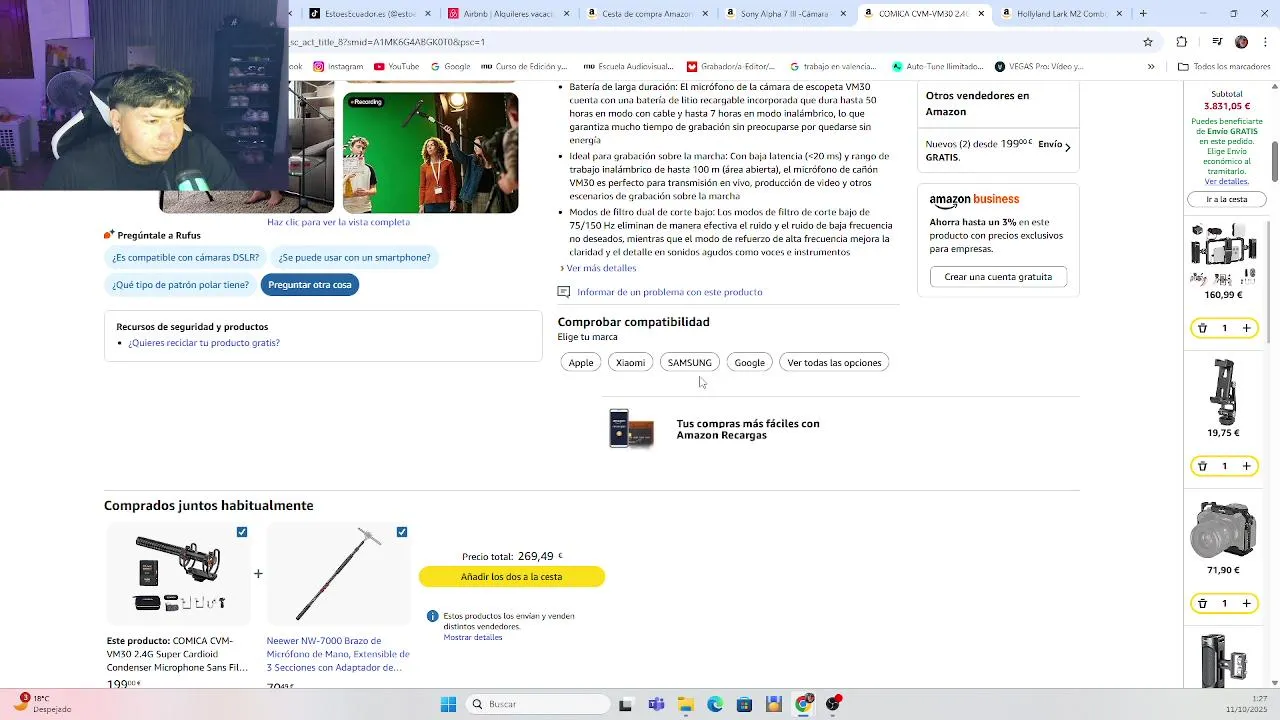The image size is (1280, 720).
Task: Click 'Ver detalles' link under free shipping
Action: click(1226, 182)
